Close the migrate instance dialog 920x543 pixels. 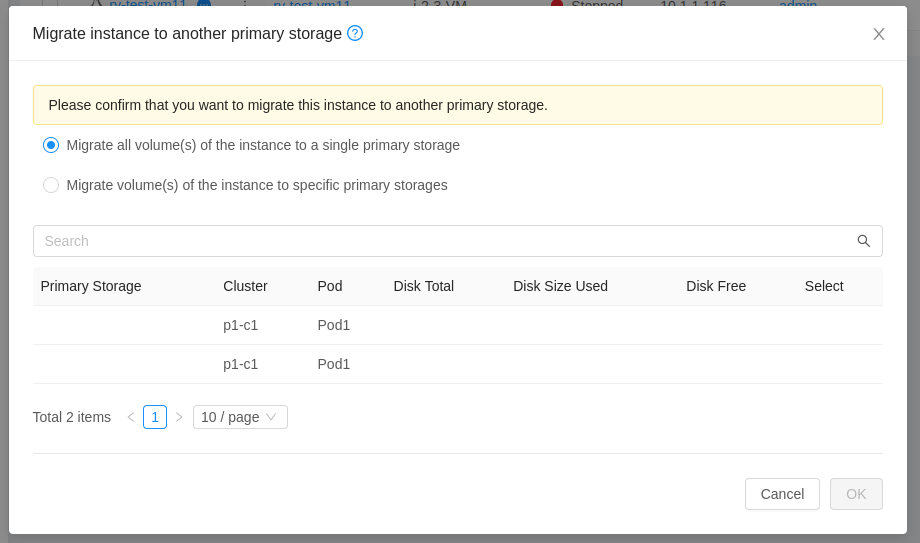pyautogui.click(x=879, y=34)
